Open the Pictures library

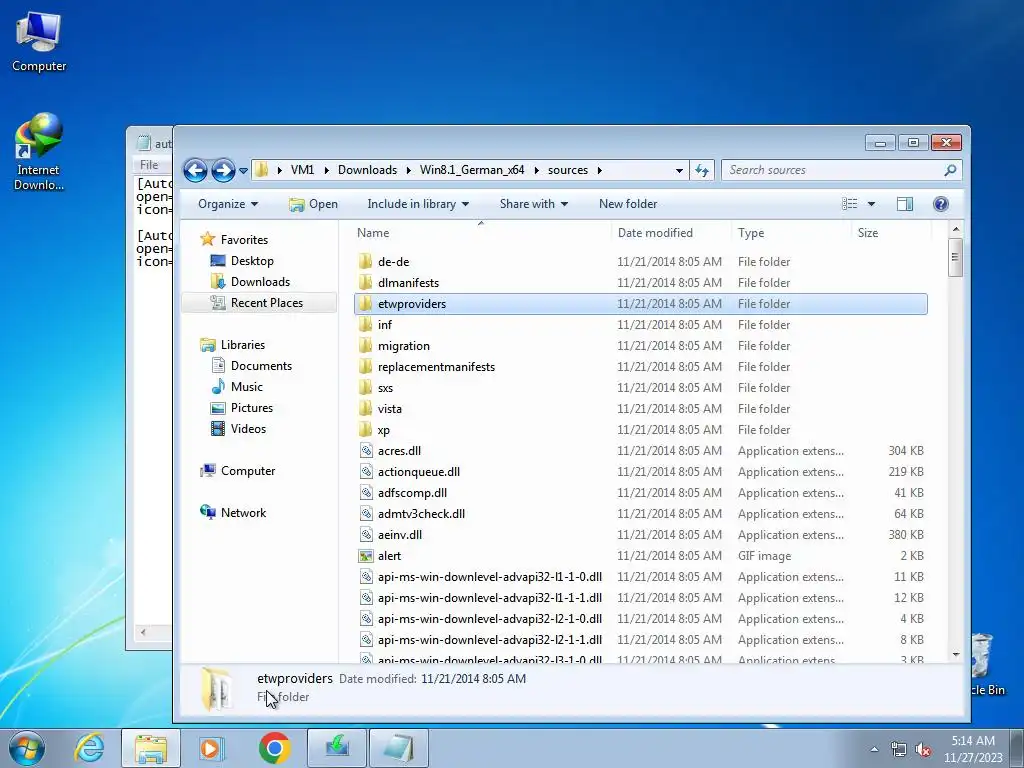pyautogui.click(x=251, y=408)
